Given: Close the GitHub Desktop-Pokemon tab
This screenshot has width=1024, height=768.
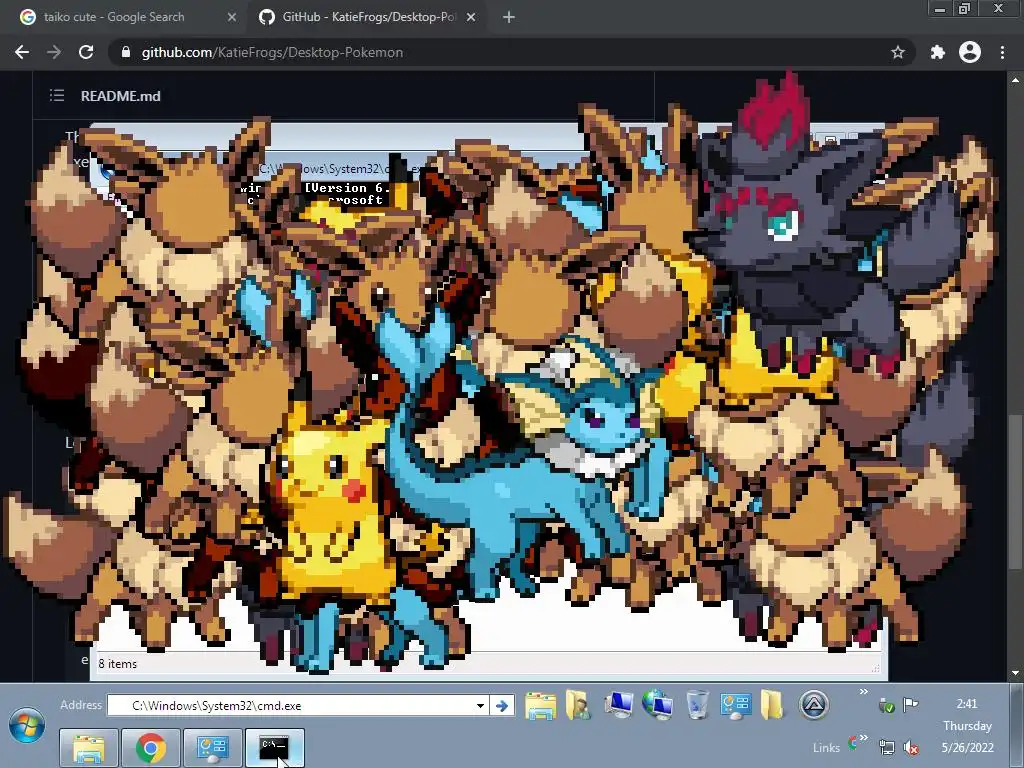Looking at the screenshot, I should tap(471, 18).
